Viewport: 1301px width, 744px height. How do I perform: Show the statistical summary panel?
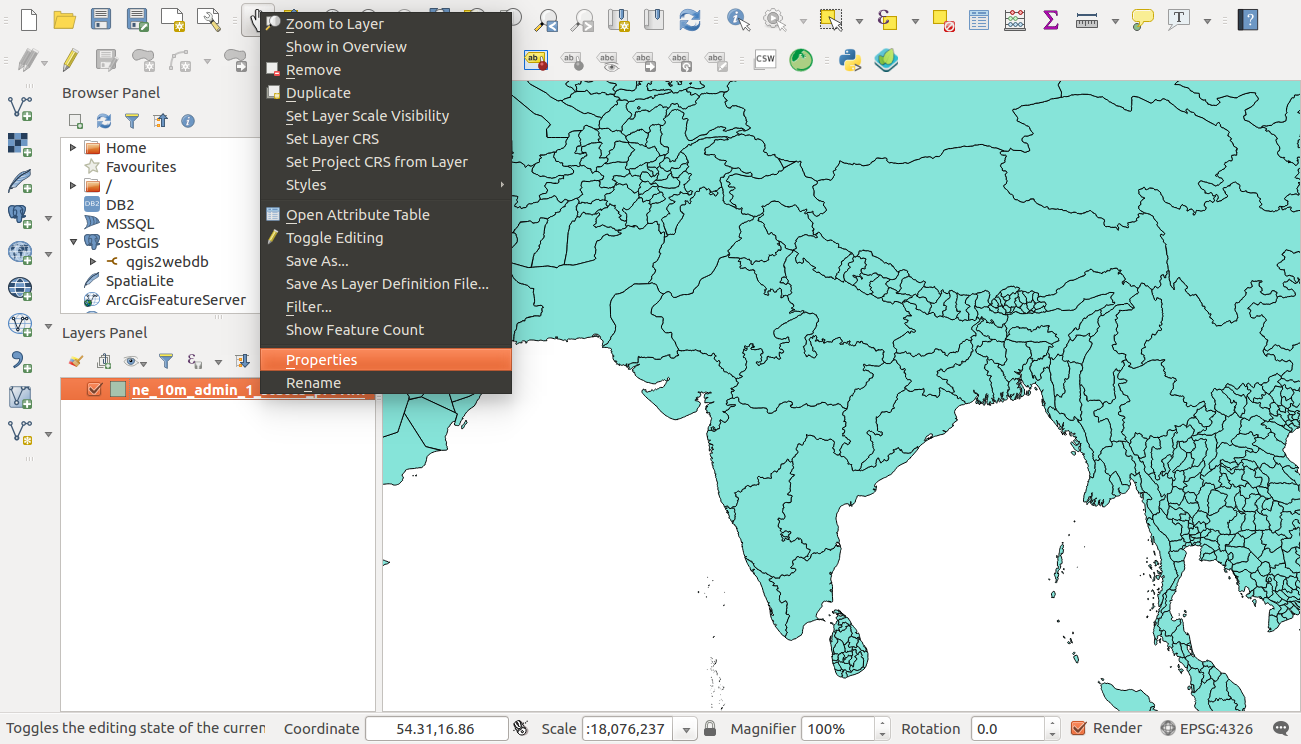pyautogui.click(x=1050, y=18)
